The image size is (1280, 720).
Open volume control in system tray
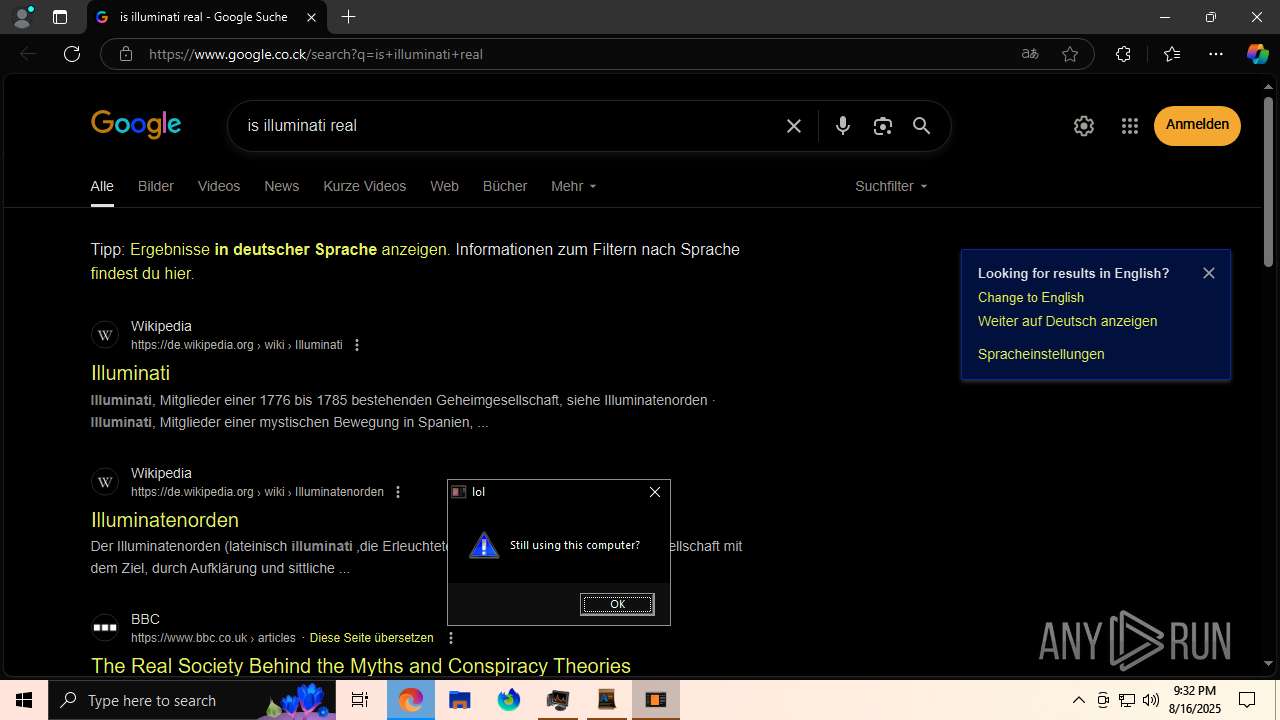coord(1151,700)
